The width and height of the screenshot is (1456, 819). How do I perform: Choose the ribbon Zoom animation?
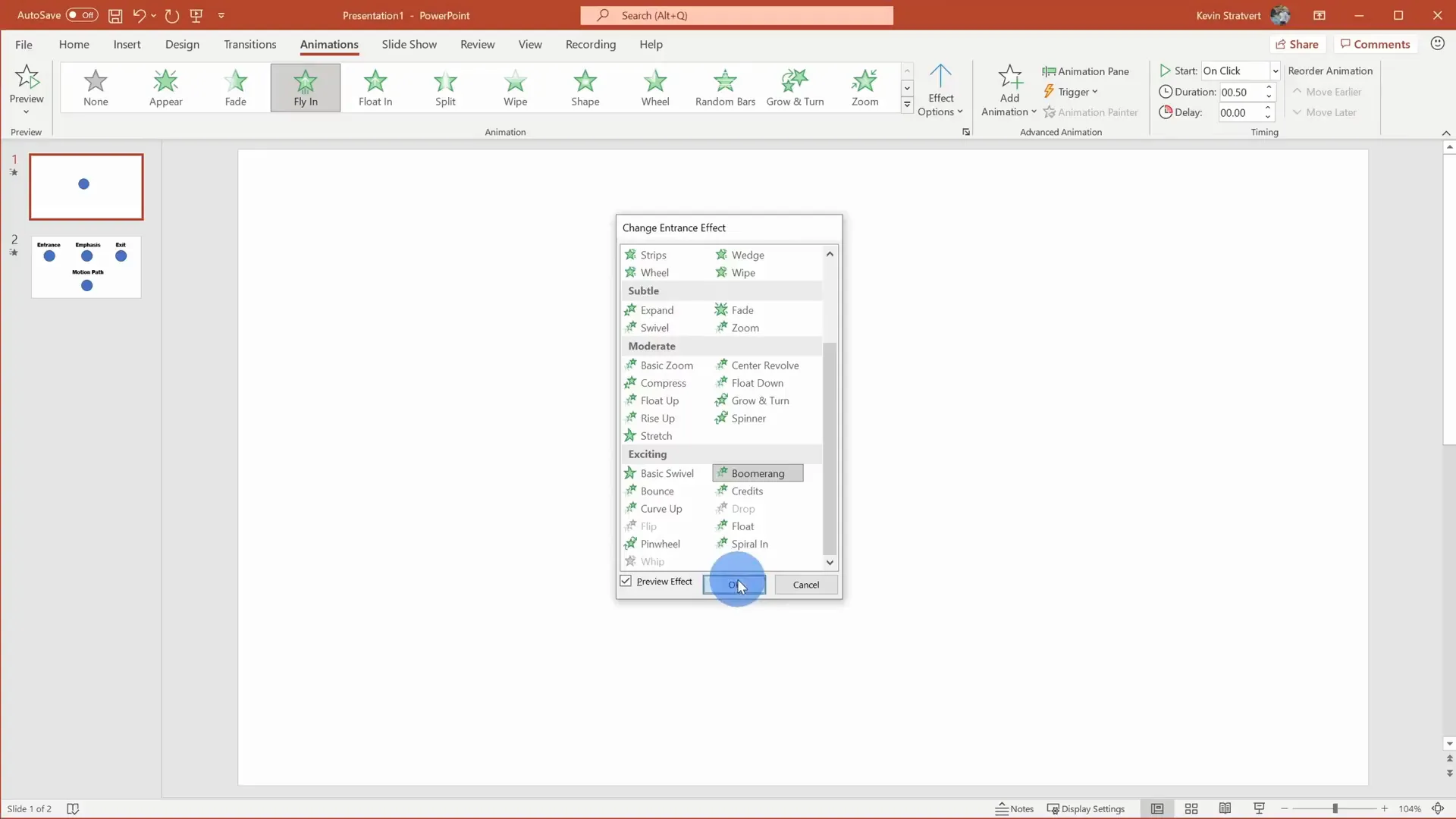click(864, 88)
